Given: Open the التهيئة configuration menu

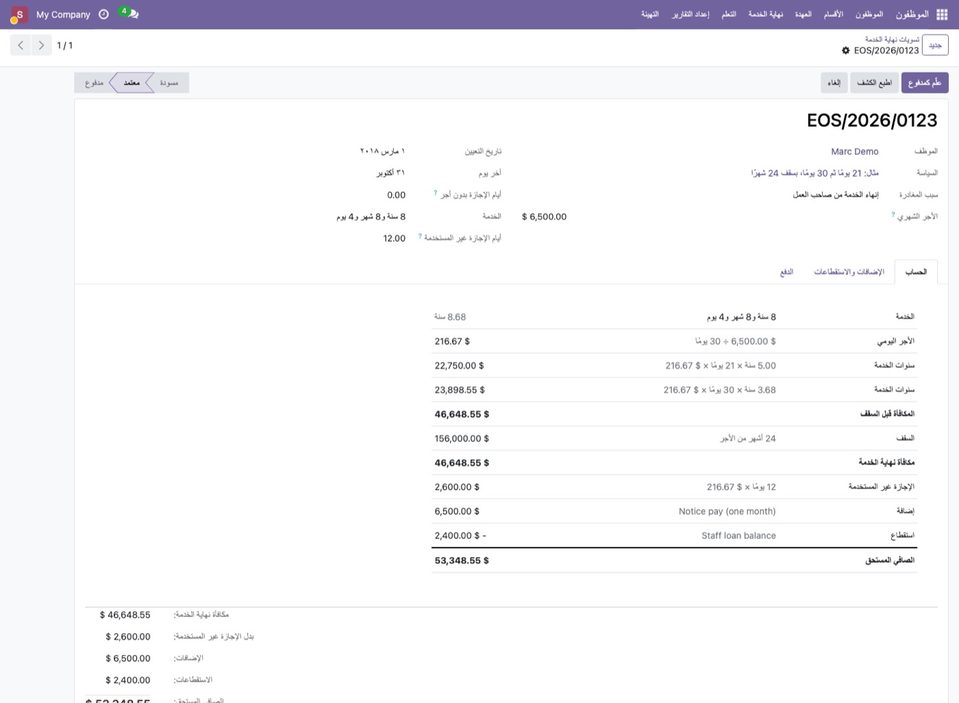Looking at the screenshot, I should pyautogui.click(x=650, y=14).
